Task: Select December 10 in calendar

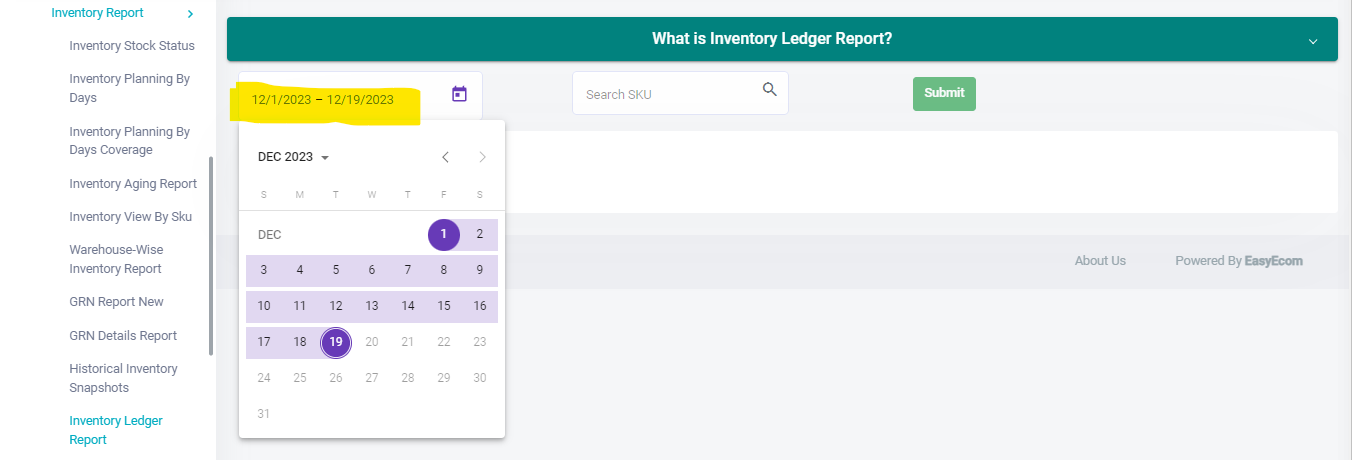Action: point(264,306)
